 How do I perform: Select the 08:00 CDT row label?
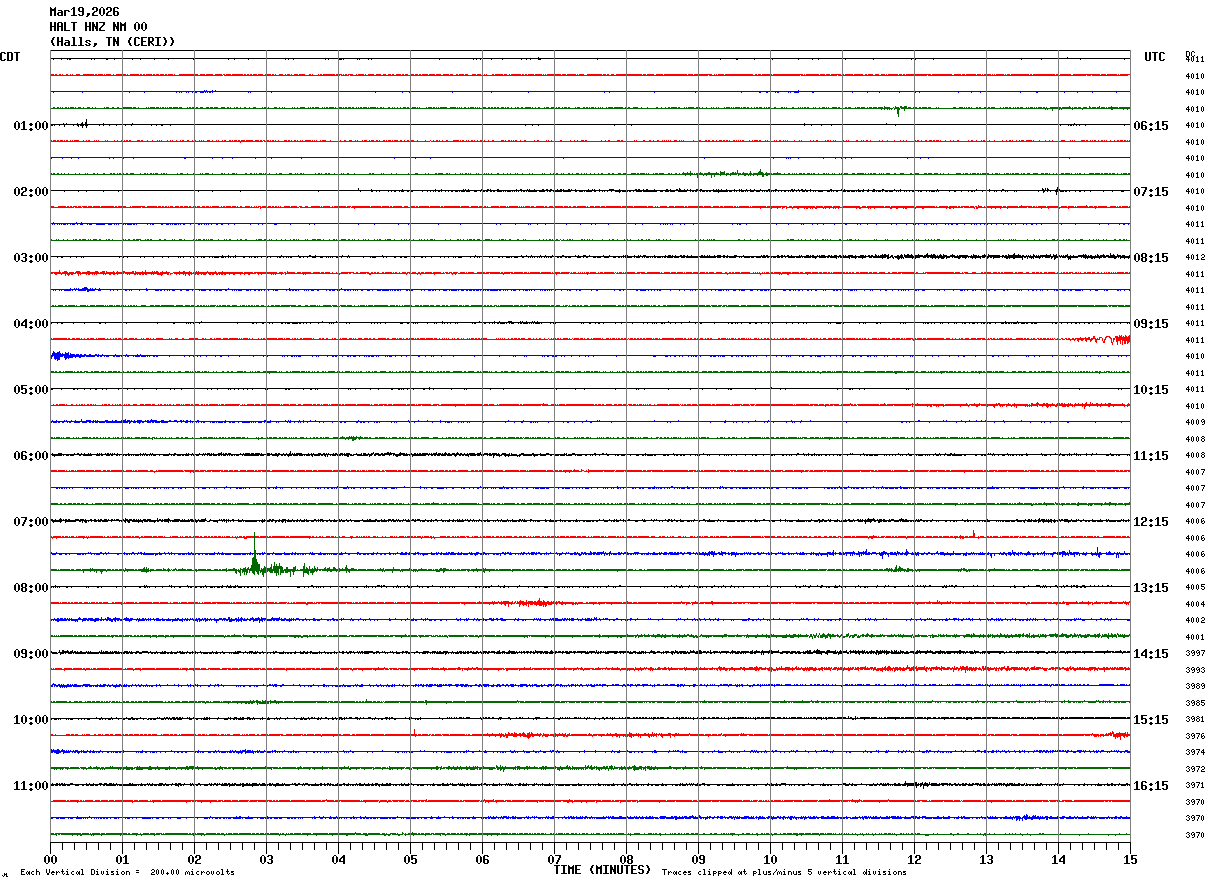click(x=31, y=588)
